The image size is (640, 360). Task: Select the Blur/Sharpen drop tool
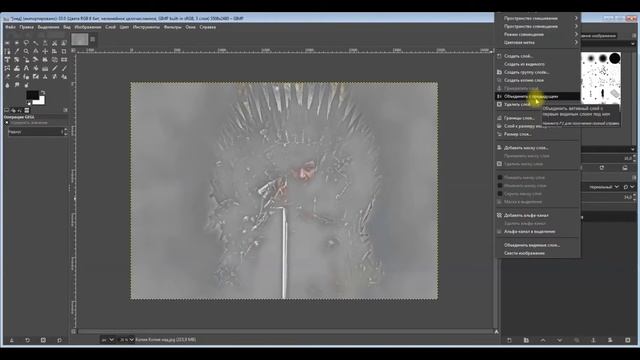(x=7, y=85)
